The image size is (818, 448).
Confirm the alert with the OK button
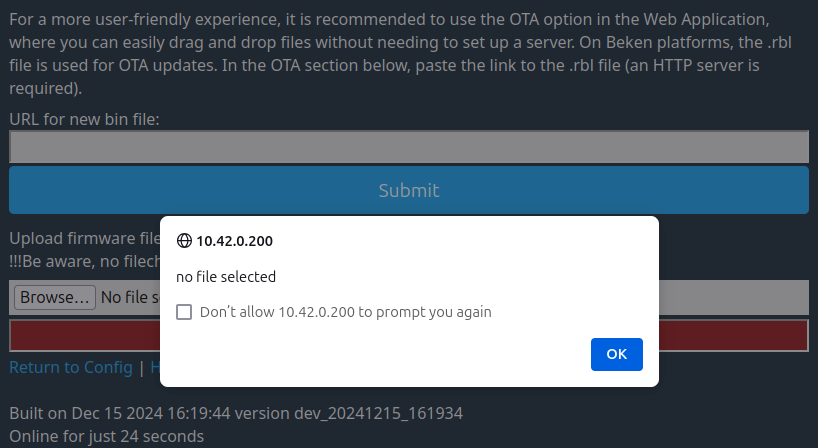[617, 354]
